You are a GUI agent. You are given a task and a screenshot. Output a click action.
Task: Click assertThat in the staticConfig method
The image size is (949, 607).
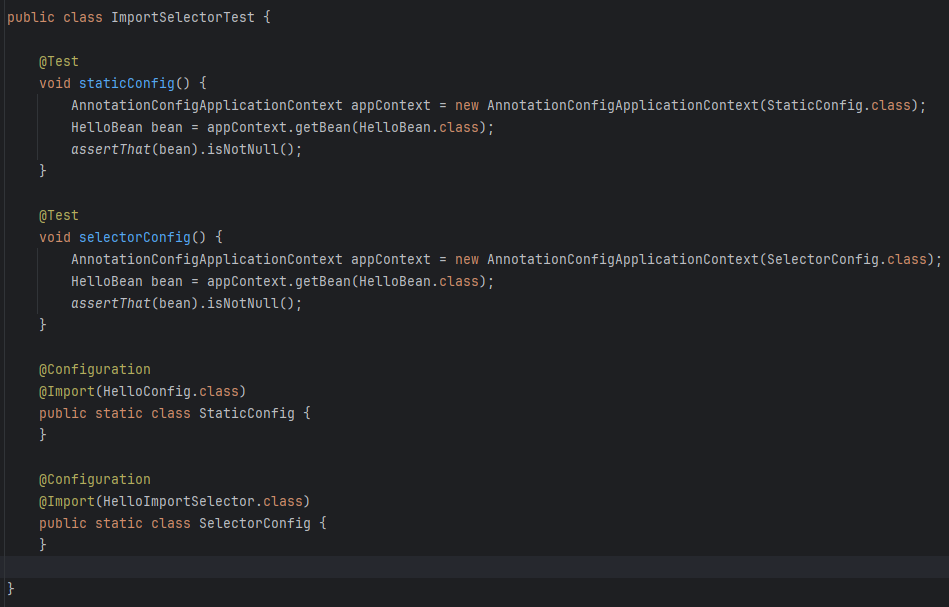111,149
